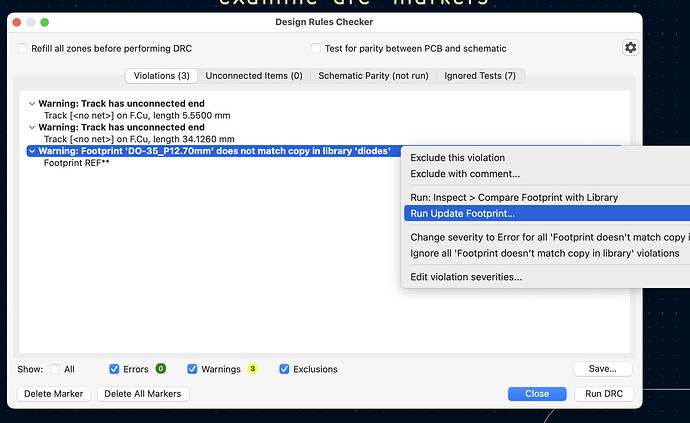Uncheck the Errors filter checkbox

coord(114,369)
